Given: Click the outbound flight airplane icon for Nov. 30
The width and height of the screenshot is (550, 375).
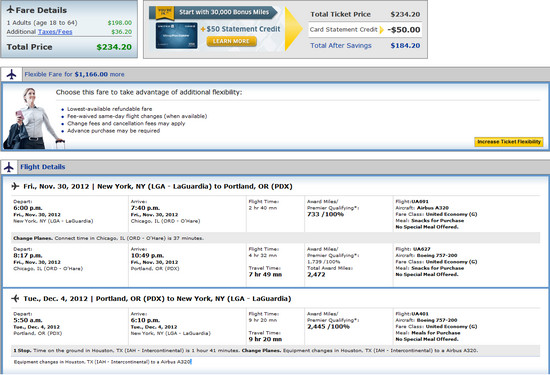Looking at the screenshot, I should 15,186.
